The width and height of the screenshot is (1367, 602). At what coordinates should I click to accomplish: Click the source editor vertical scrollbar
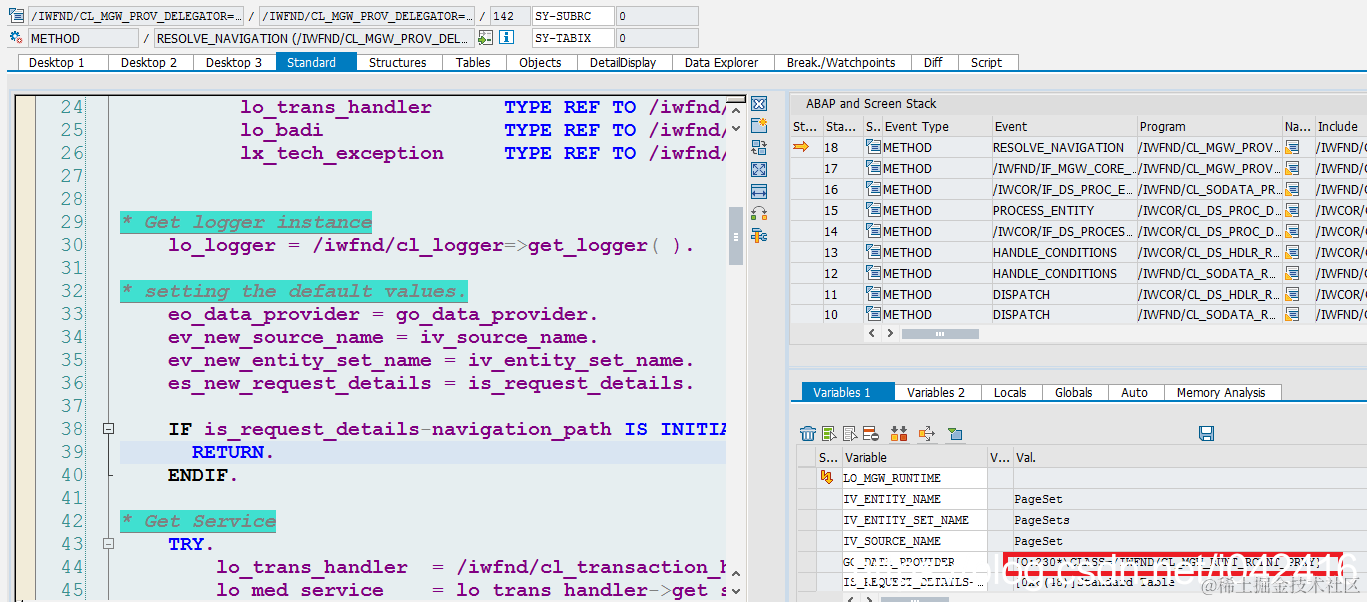click(x=736, y=236)
